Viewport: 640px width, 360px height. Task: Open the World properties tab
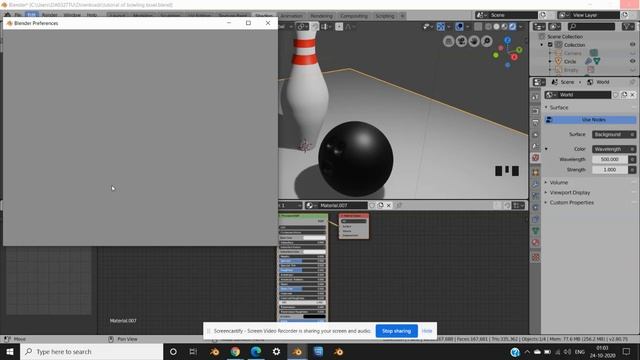point(536,158)
